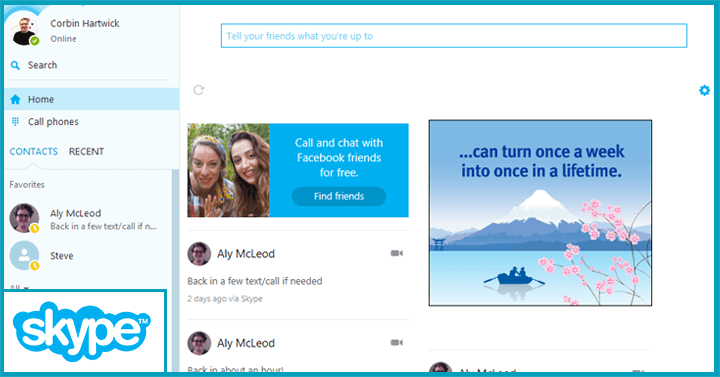Open the Home icon in sidebar
This screenshot has width=720, height=377.
[15, 99]
